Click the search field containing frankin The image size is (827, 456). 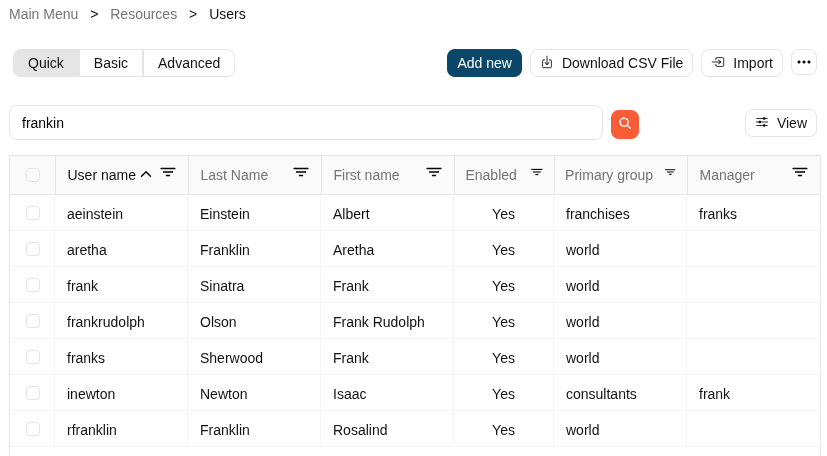(305, 123)
